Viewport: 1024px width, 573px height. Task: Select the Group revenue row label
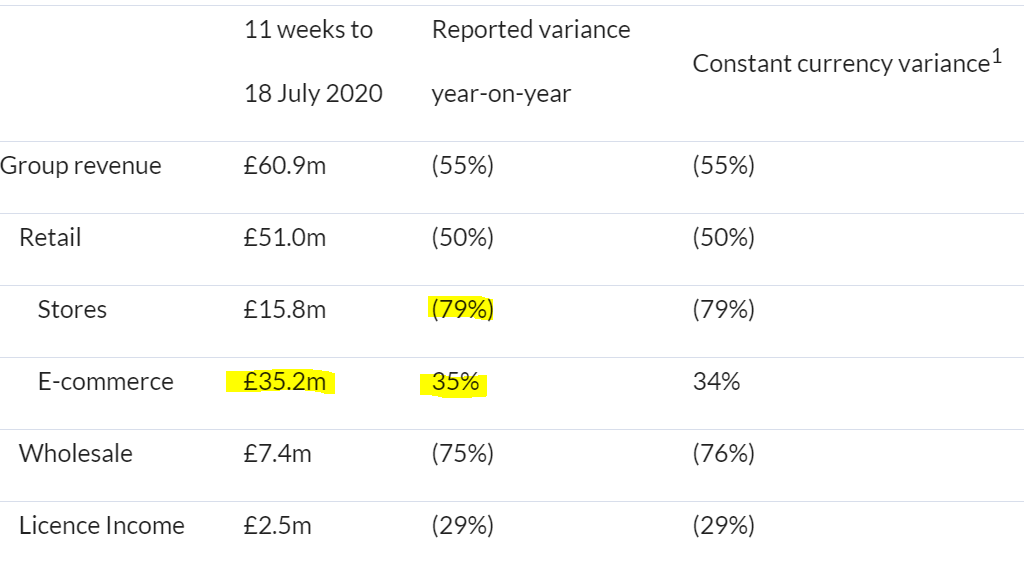pyautogui.click(x=80, y=166)
